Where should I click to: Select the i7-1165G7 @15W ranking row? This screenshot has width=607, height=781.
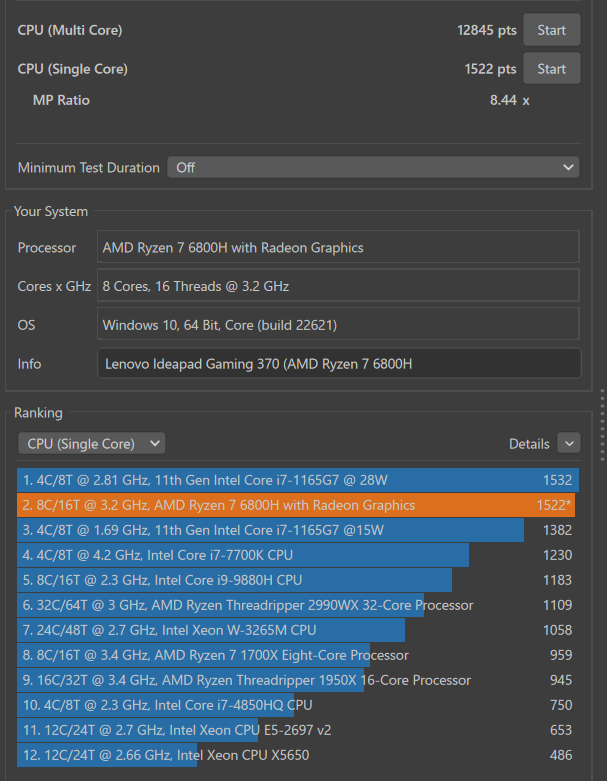coord(296,530)
